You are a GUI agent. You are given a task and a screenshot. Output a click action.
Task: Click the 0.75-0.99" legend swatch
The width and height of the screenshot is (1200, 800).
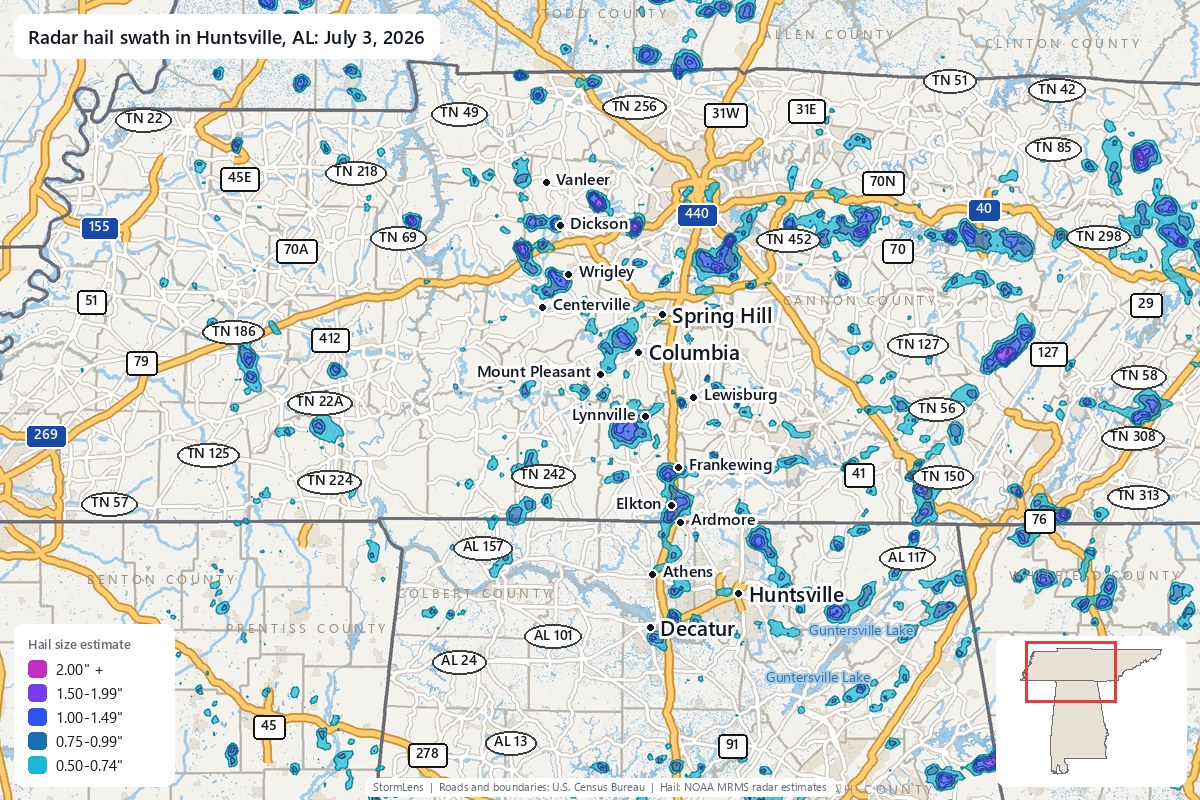pos(36,742)
